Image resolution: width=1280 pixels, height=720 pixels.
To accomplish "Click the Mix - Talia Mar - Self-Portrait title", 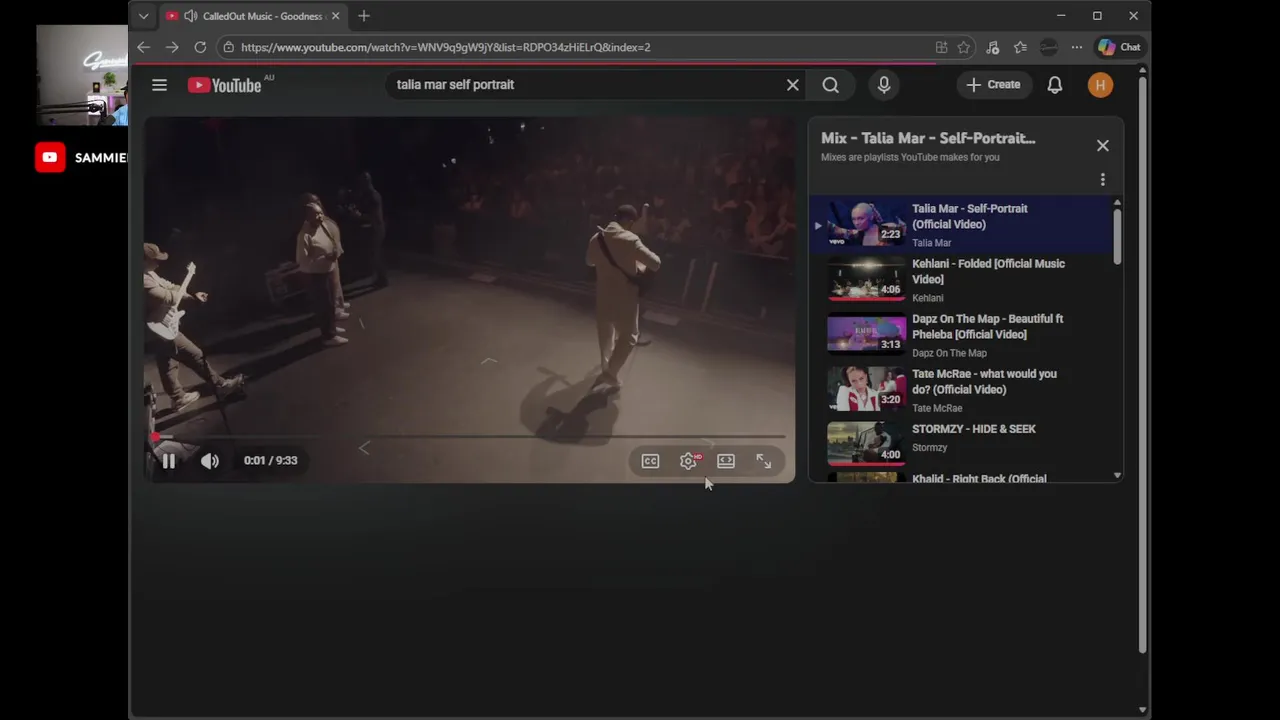I will (x=928, y=138).
